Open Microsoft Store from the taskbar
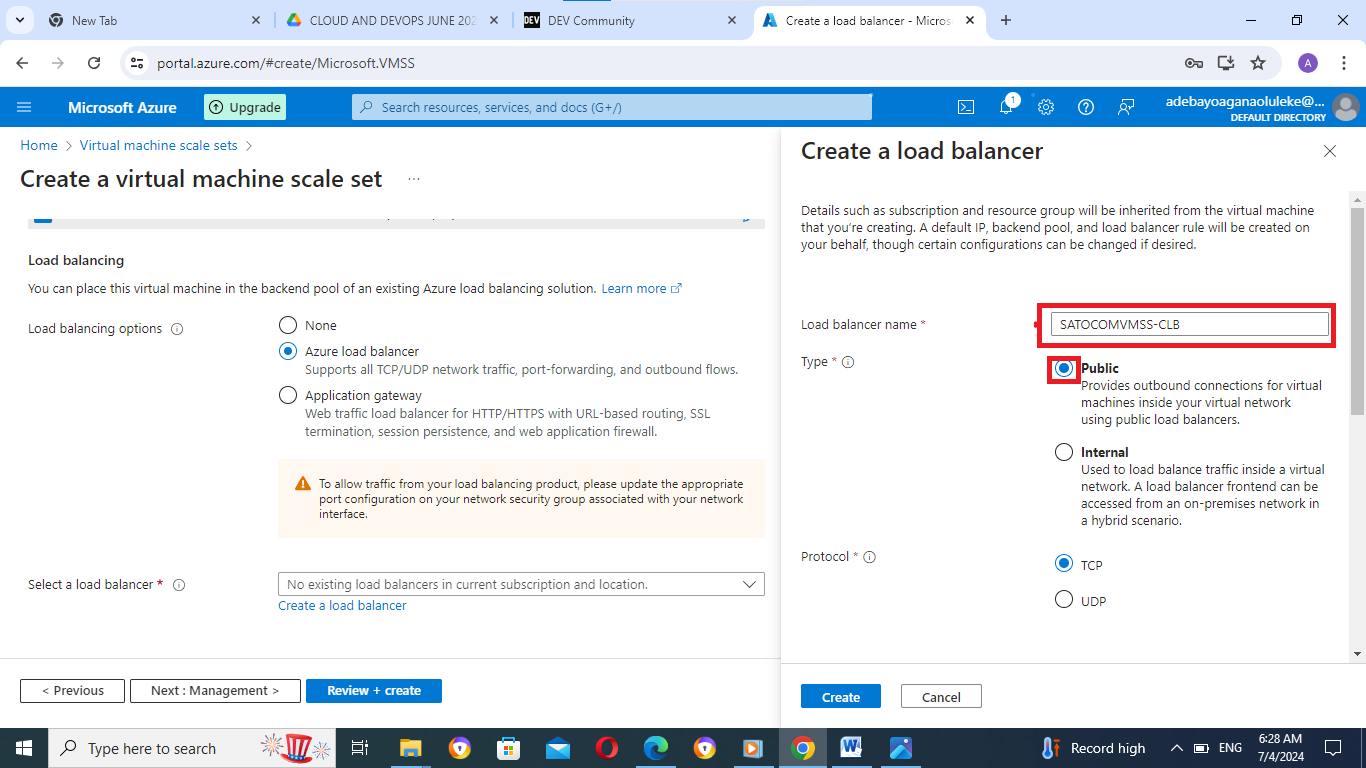Viewport: 1366px width, 768px height. 509,748
